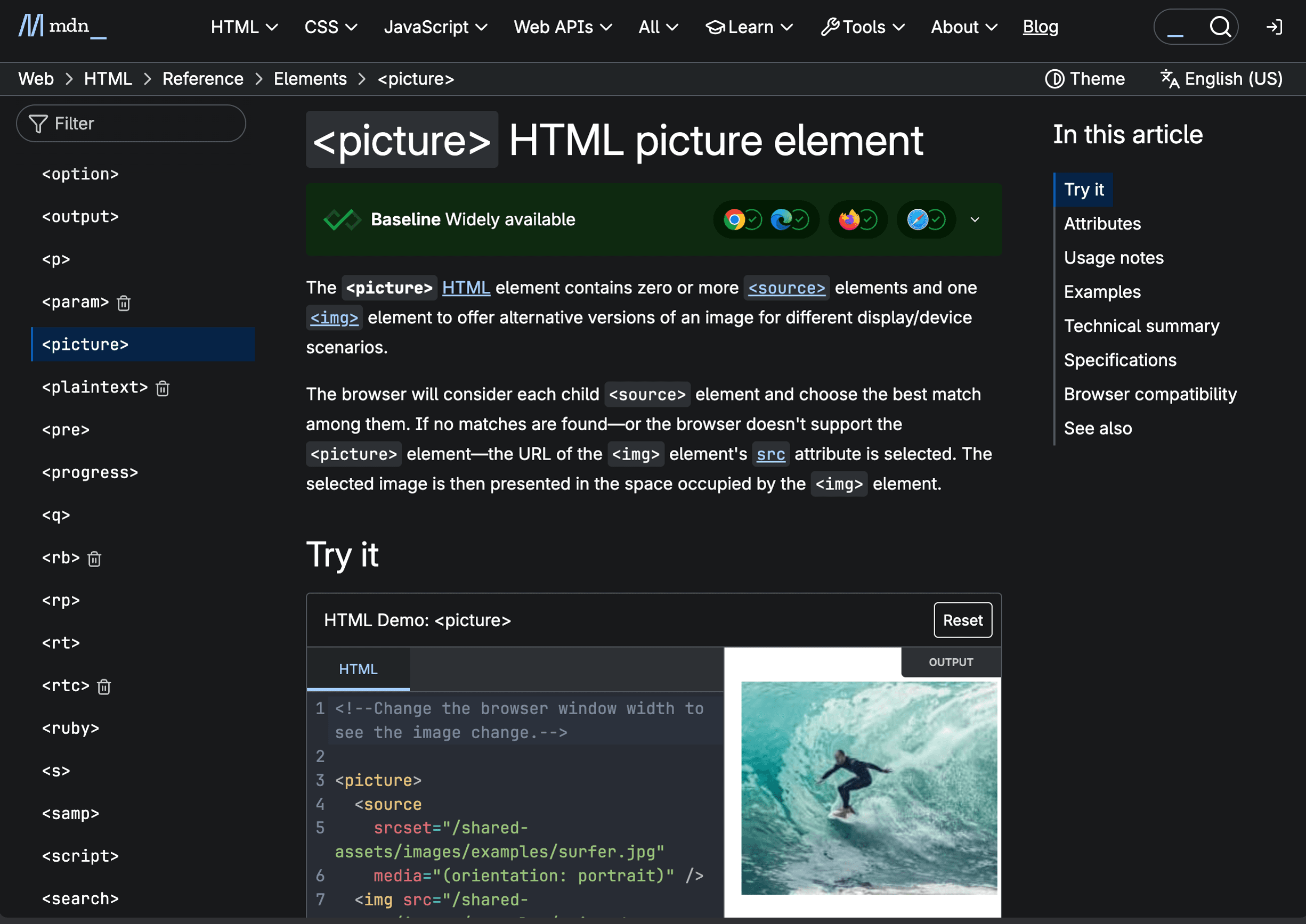Click the Safari browser support icon
The width and height of the screenshot is (1306, 924).
(917, 219)
